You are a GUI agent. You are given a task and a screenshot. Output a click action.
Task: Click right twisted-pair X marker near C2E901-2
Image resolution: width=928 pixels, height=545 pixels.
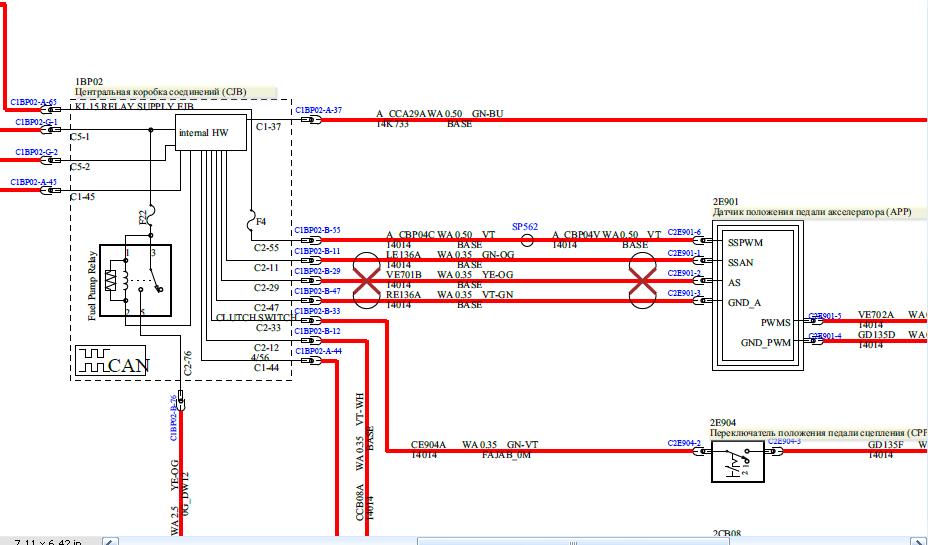(642, 281)
